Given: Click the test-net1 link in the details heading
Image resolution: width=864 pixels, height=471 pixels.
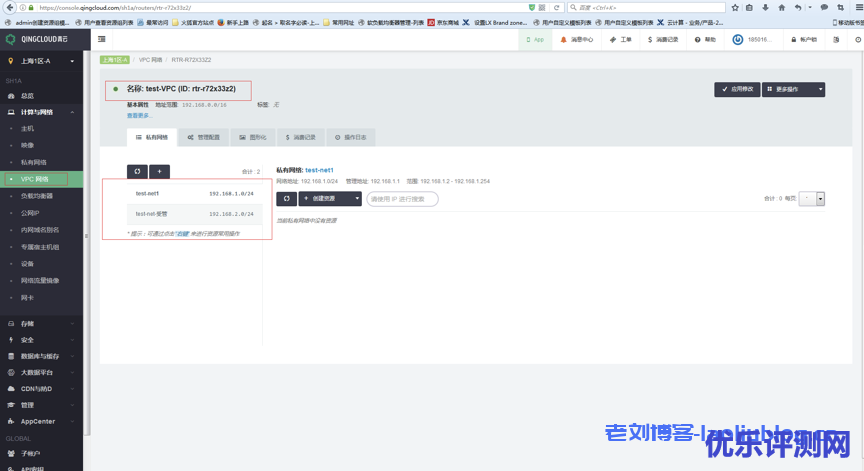Looking at the screenshot, I should (319, 170).
